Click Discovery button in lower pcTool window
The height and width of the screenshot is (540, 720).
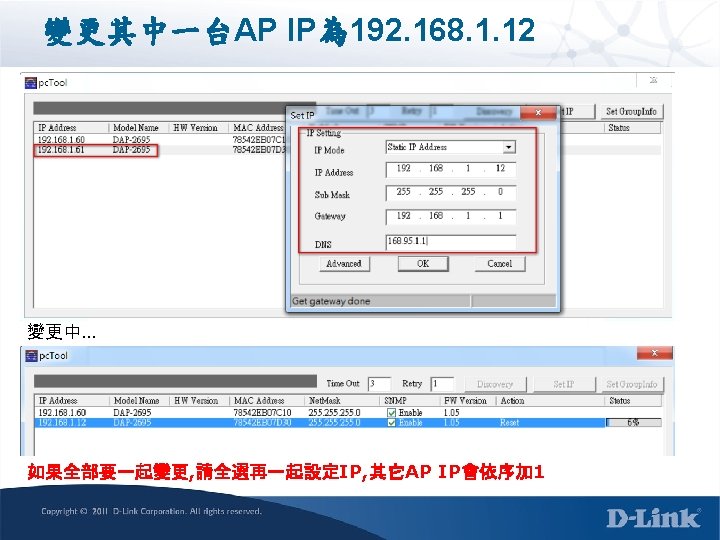[x=495, y=384]
